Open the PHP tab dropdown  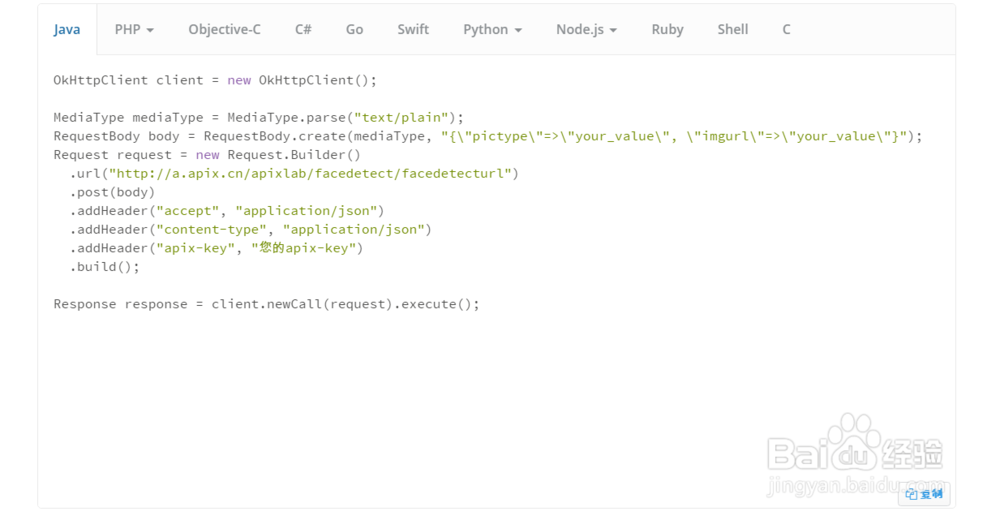coord(134,30)
